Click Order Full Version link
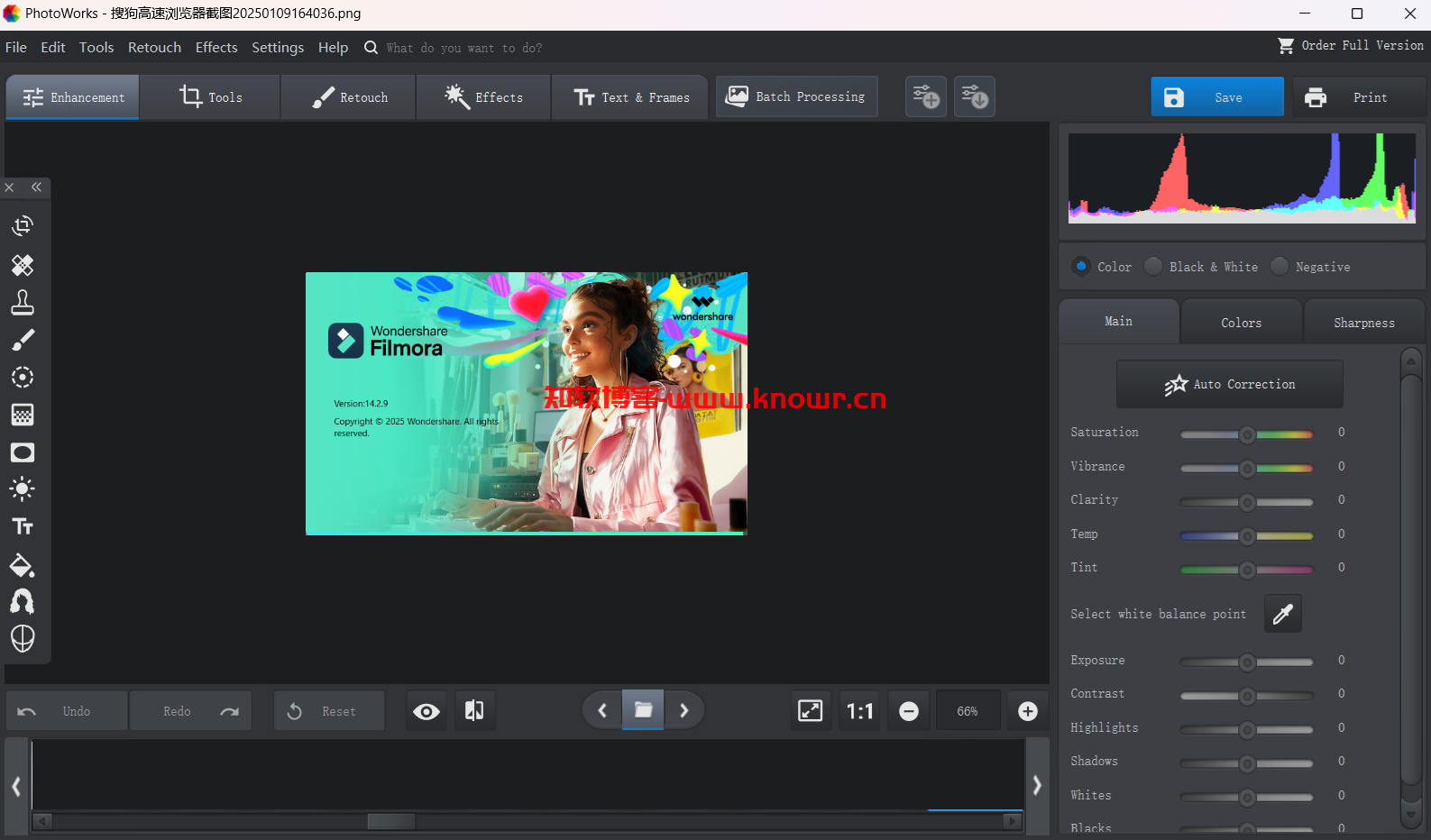This screenshot has width=1431, height=840. pos(1351,45)
